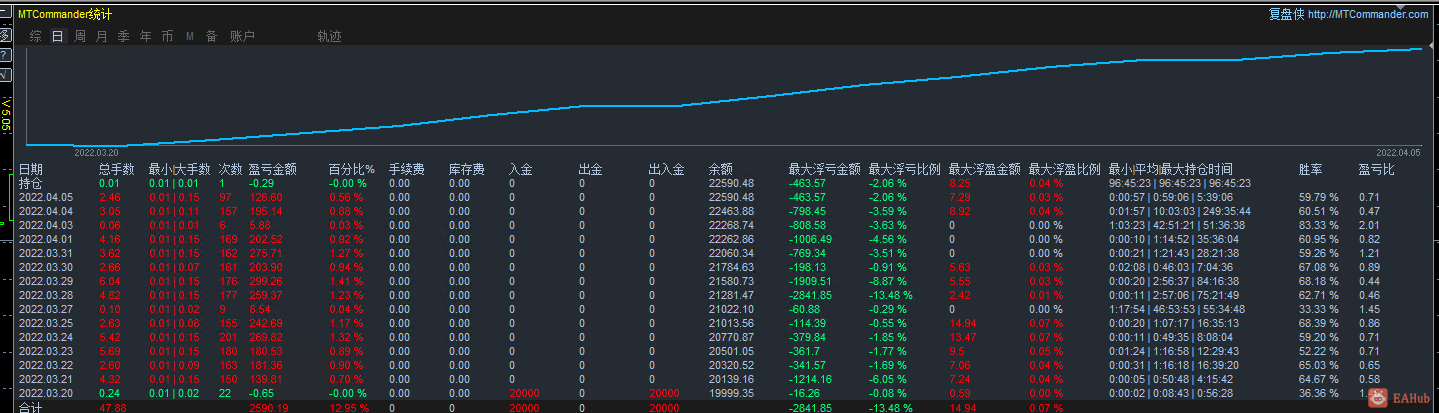Image resolution: width=1439 pixels, height=413 pixels.
Task: Click the 复盘侠 label at top right
Action: 1285,14
